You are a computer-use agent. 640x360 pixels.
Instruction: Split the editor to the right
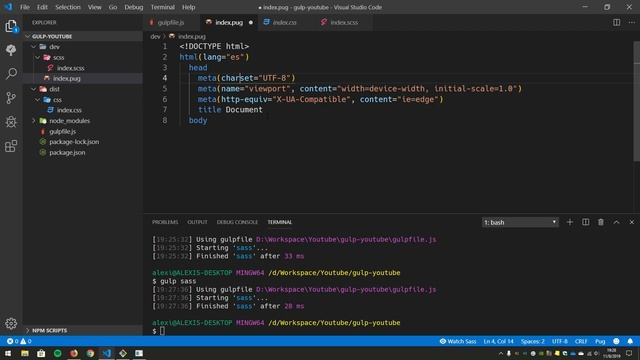coord(616,22)
